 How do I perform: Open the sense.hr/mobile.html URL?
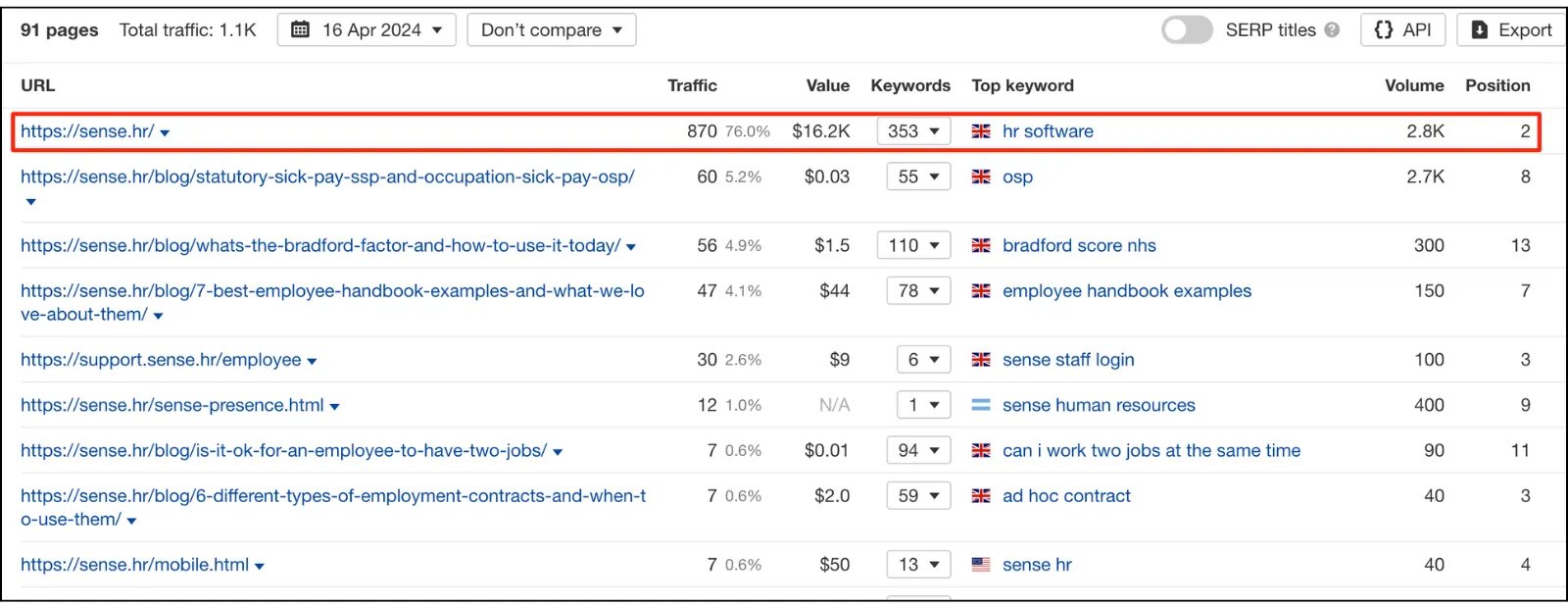click(134, 565)
